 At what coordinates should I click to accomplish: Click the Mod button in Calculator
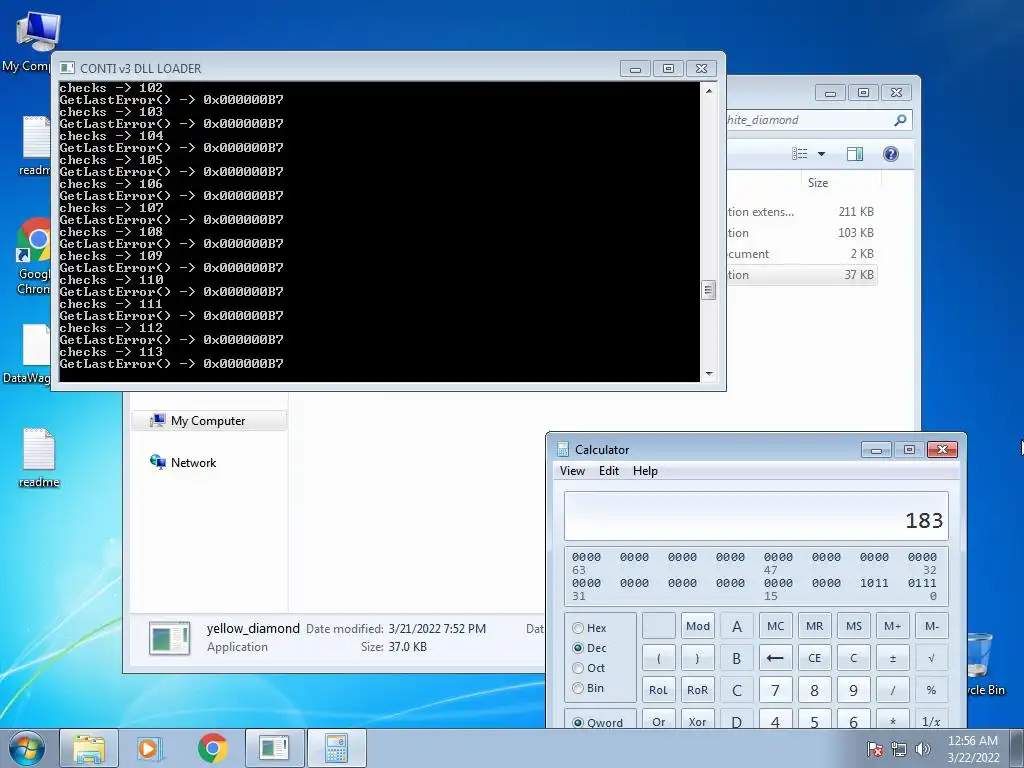click(697, 626)
